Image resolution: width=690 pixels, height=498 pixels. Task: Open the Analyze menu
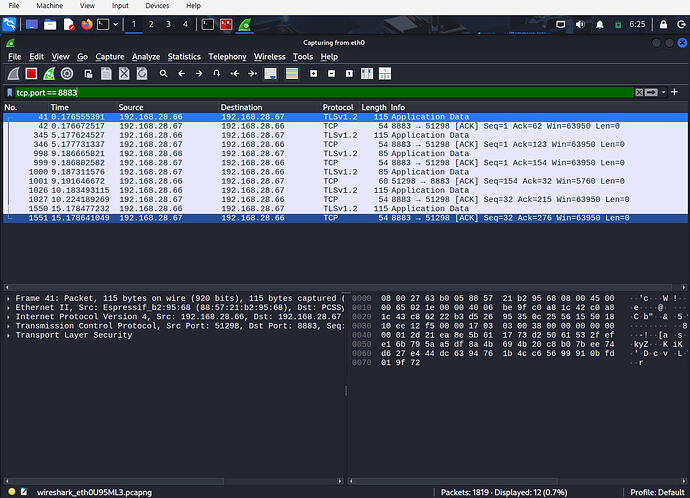[146, 57]
